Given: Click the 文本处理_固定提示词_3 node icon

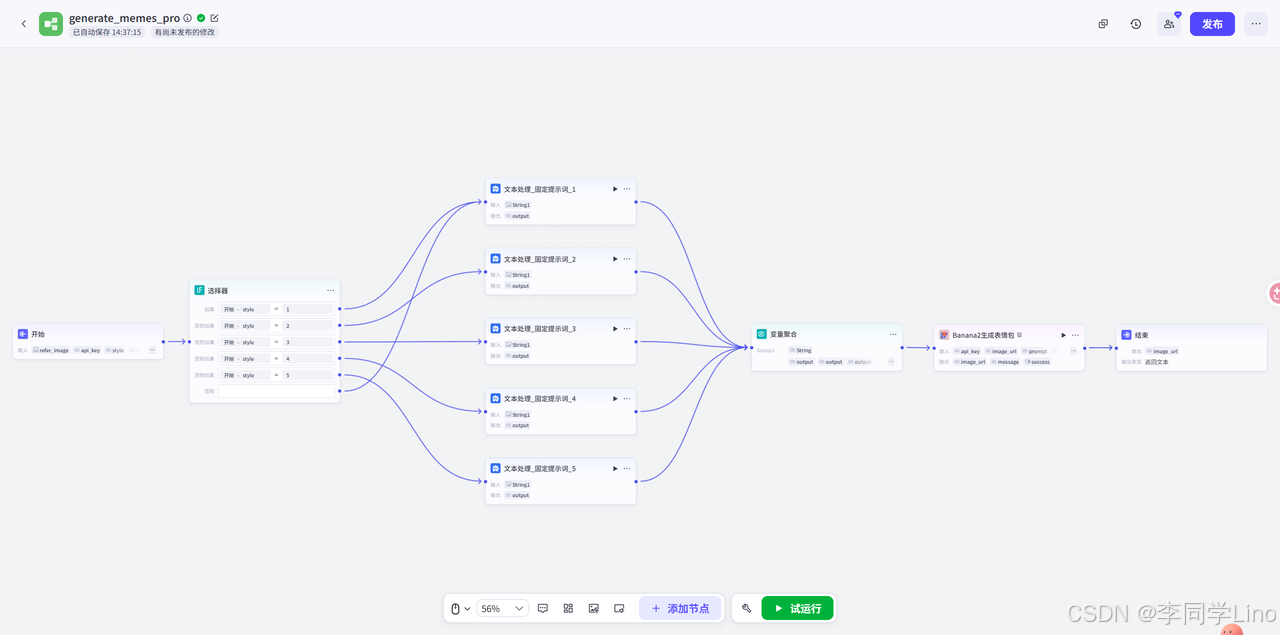Looking at the screenshot, I should [495, 329].
